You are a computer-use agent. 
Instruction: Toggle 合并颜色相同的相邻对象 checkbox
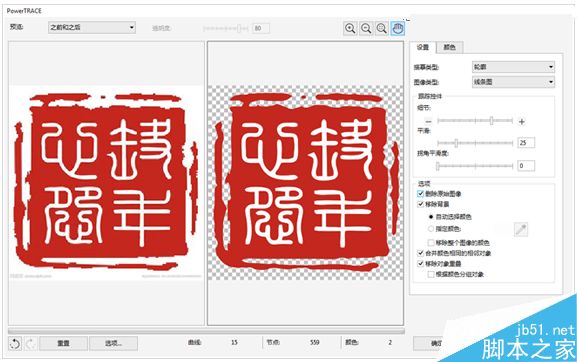421,253
